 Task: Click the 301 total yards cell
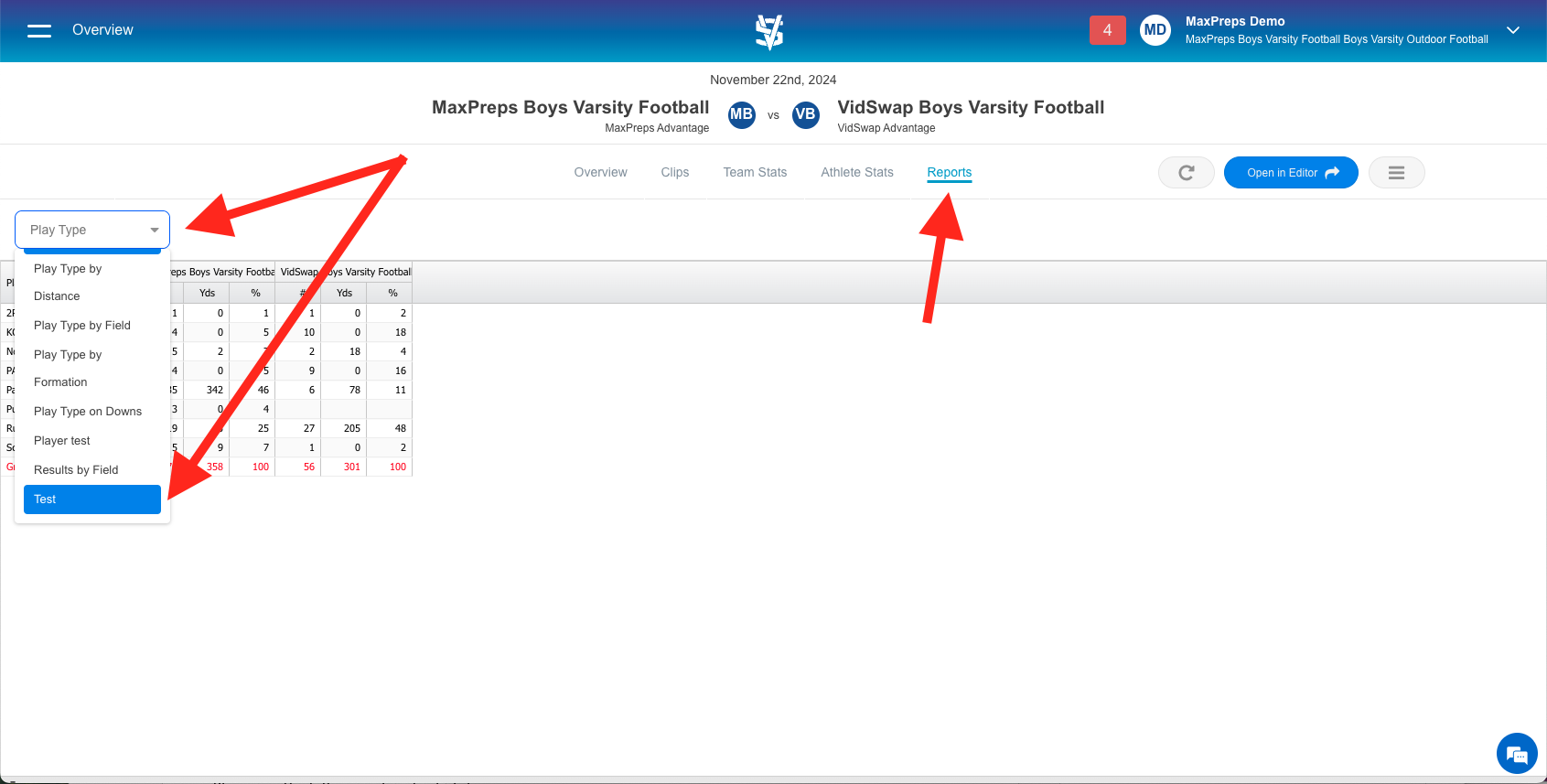[344, 467]
